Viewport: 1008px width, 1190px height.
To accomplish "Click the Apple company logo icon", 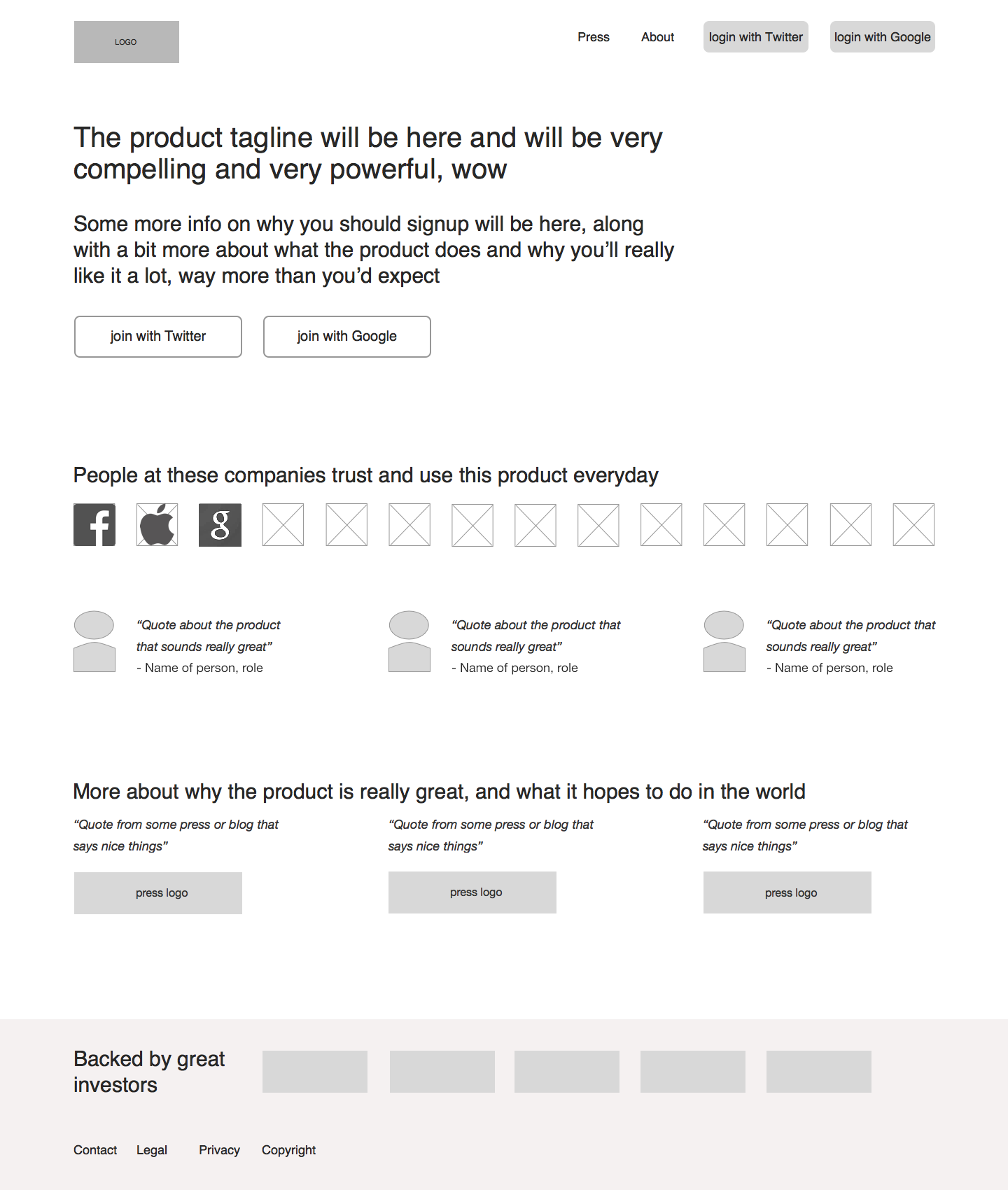I will pyautogui.click(x=157, y=525).
